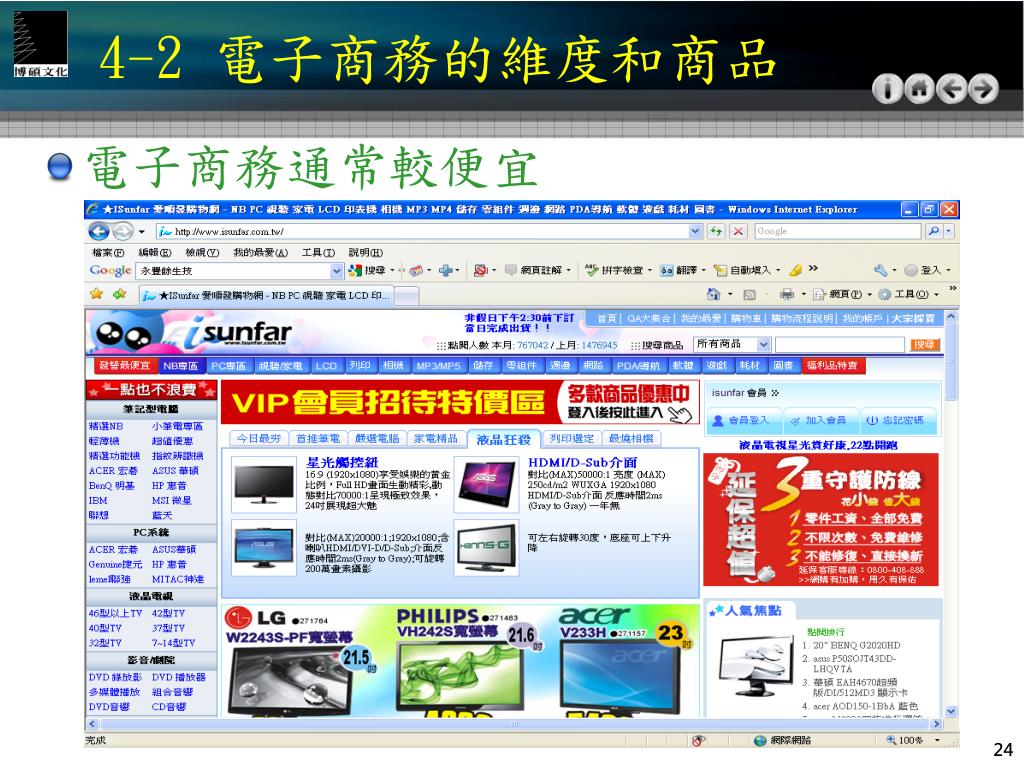Screen dimensions: 1024x768
Task: Click the printer icon in command bar
Action: tap(787, 295)
